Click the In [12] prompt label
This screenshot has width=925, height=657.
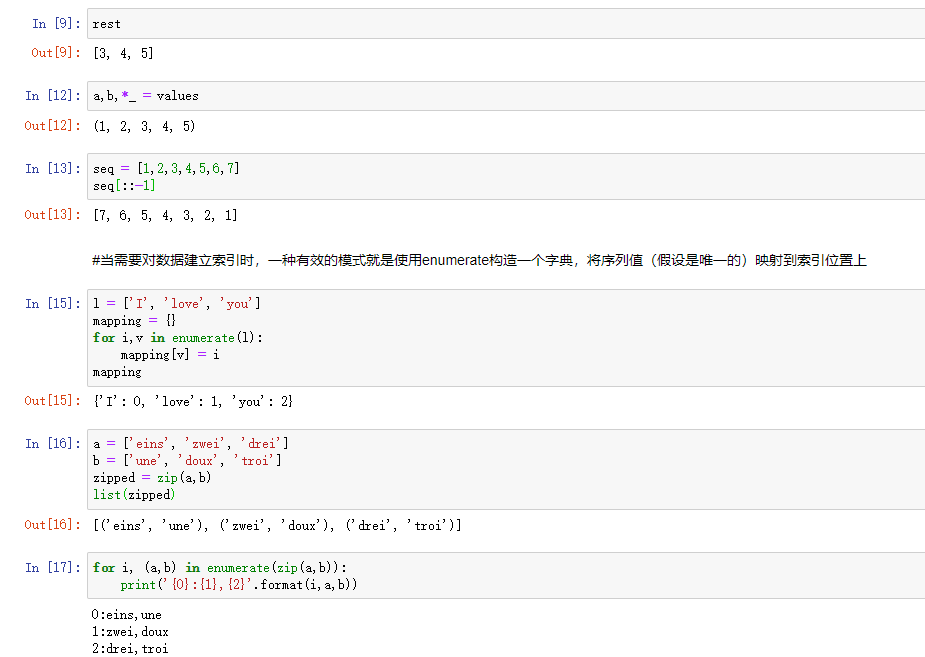coord(52,96)
